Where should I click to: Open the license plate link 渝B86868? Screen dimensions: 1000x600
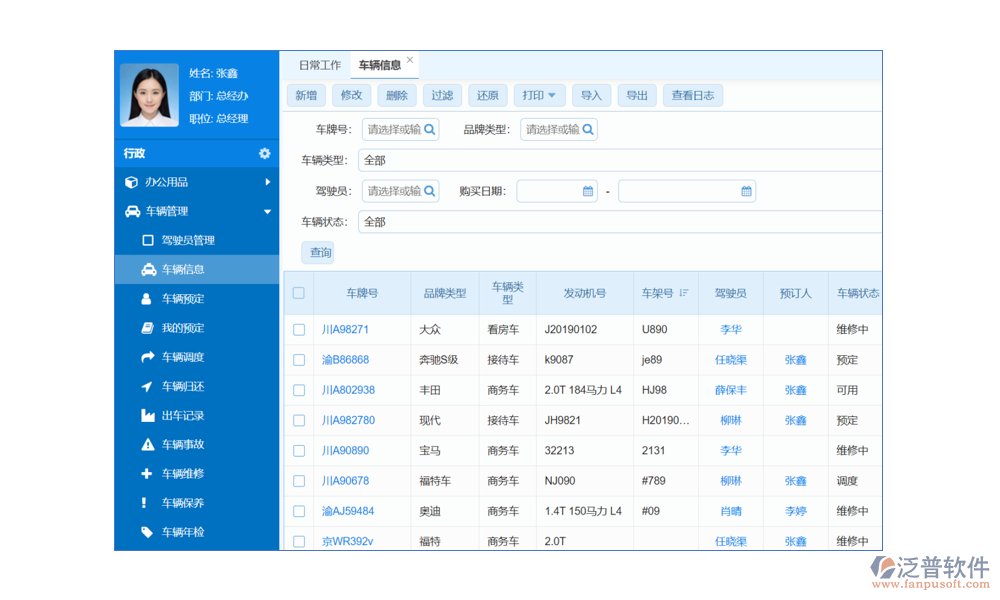(345, 360)
